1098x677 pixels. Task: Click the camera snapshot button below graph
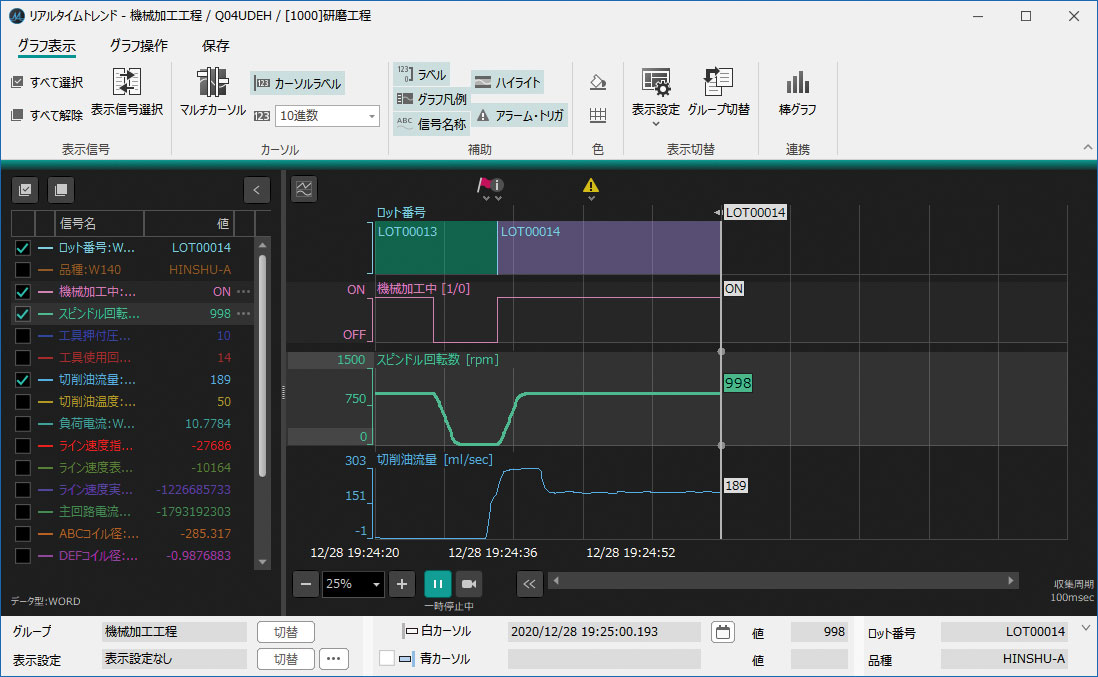(x=468, y=584)
